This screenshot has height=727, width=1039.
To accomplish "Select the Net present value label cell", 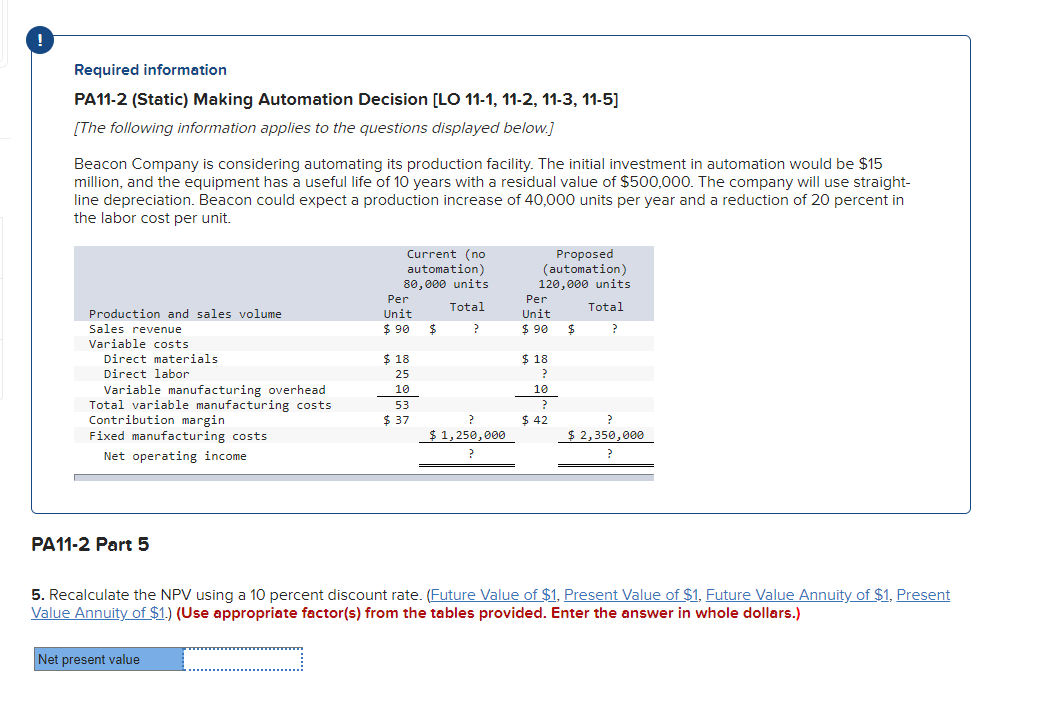I will (109, 658).
